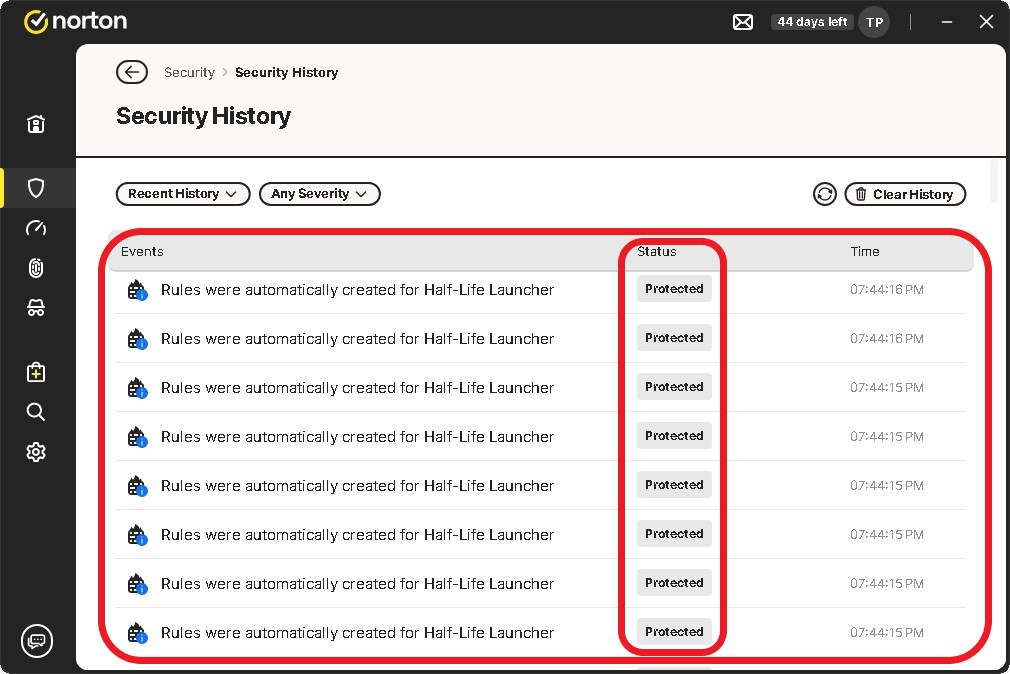Expand the Recent History dropdown

pos(183,194)
